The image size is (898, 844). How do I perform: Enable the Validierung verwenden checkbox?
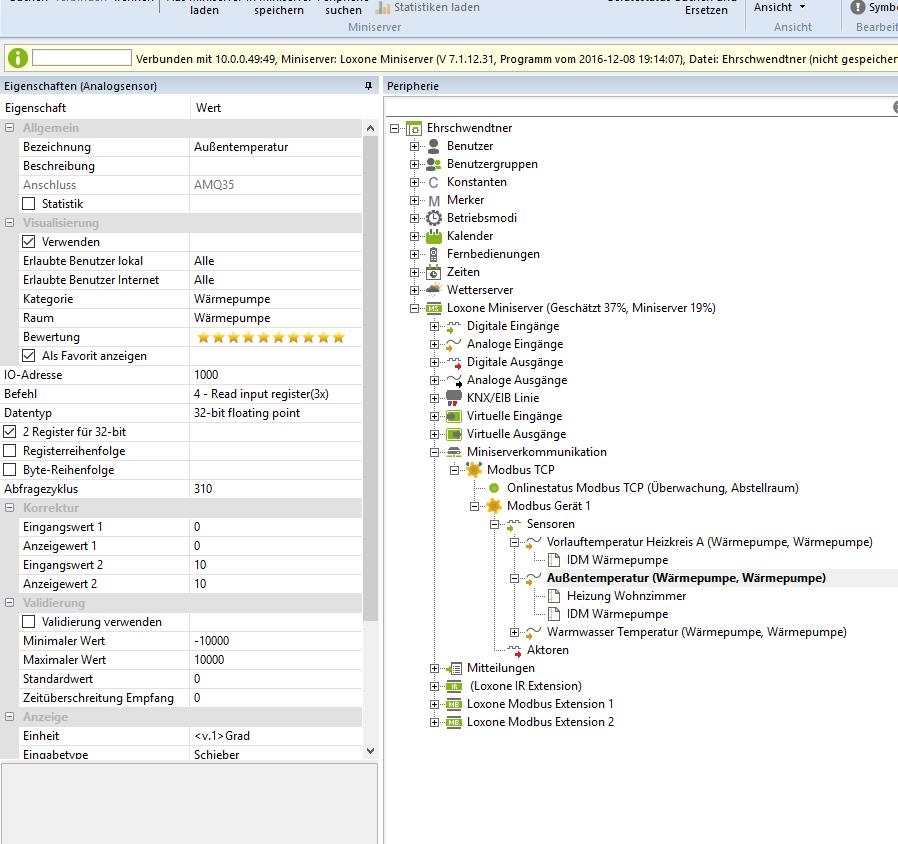click(29, 622)
